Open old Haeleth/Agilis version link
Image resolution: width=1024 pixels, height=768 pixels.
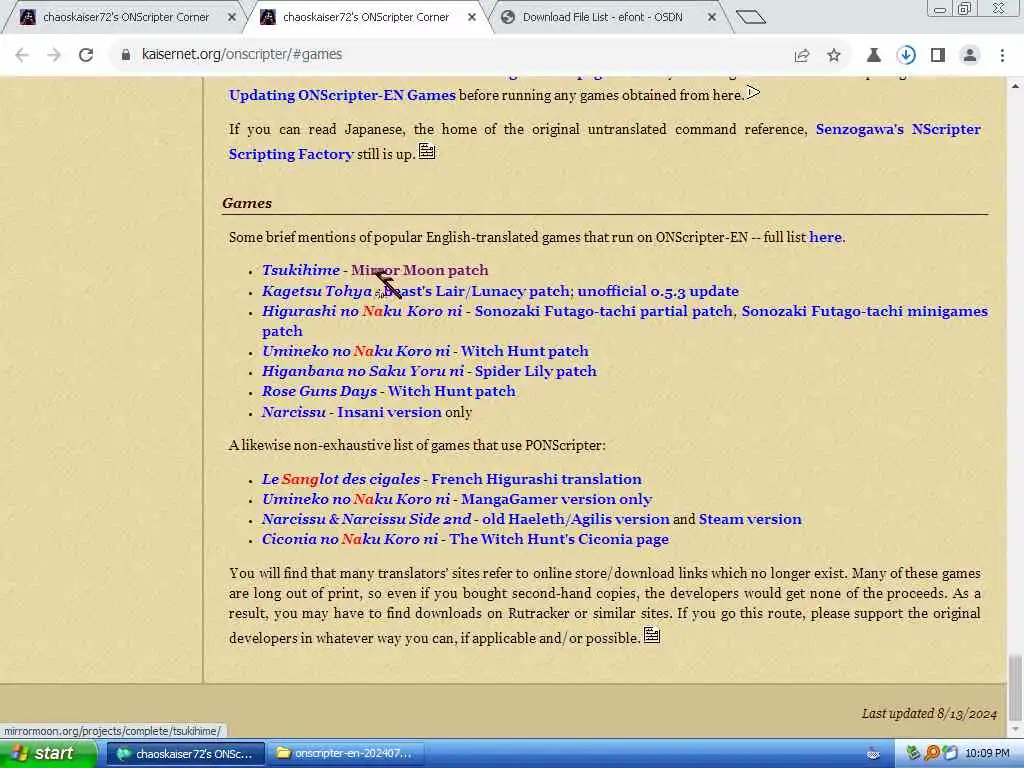(x=575, y=520)
